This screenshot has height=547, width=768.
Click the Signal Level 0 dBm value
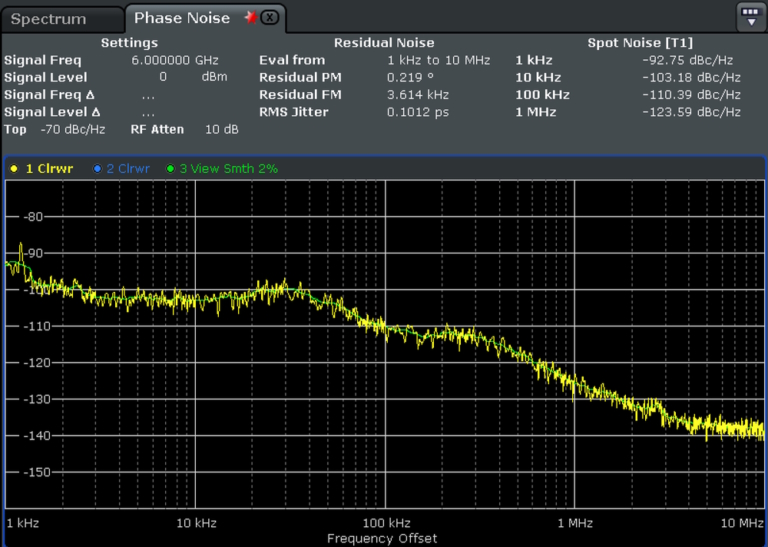pyautogui.click(x=163, y=77)
